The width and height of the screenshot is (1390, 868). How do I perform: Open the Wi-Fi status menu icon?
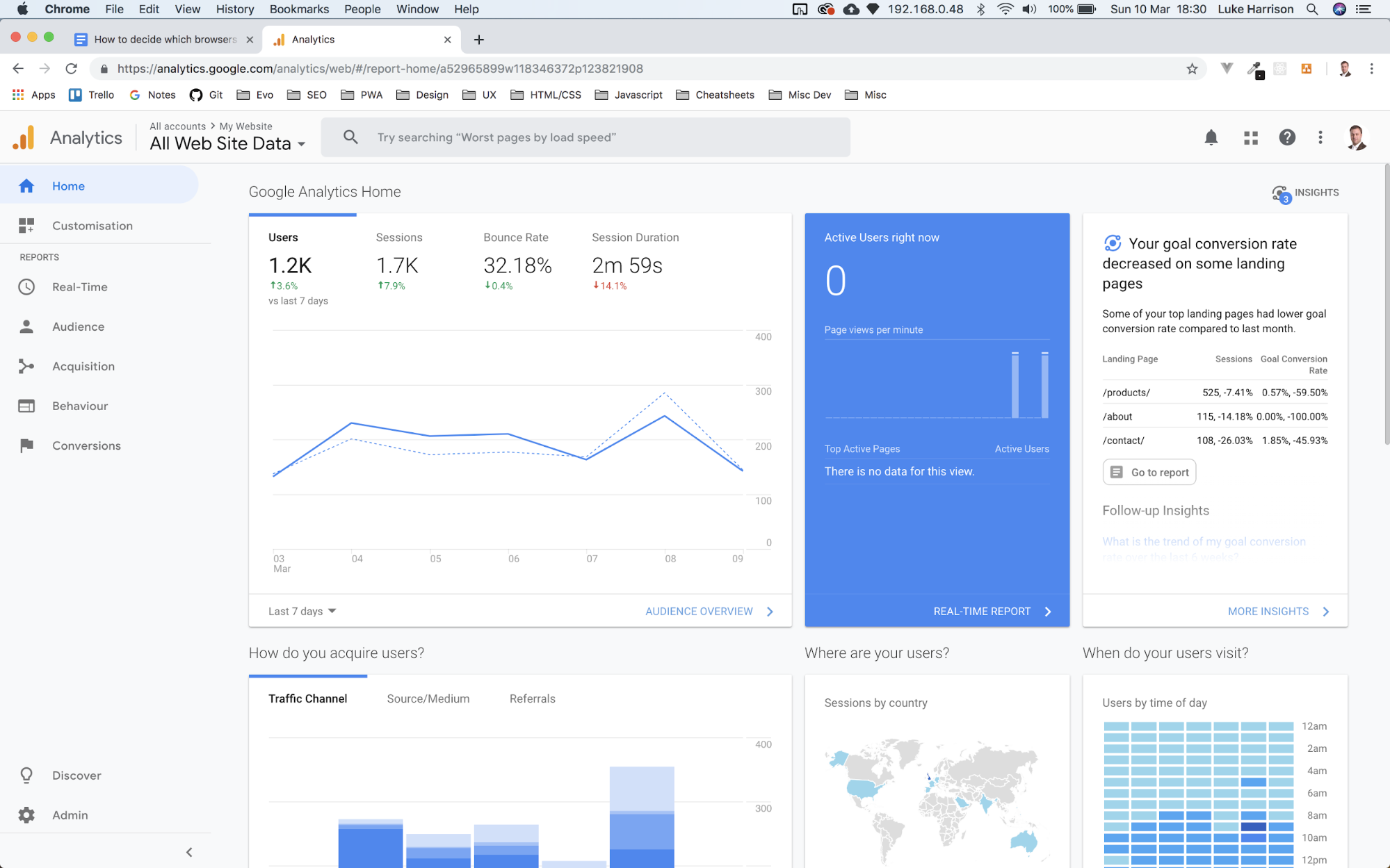1005,9
